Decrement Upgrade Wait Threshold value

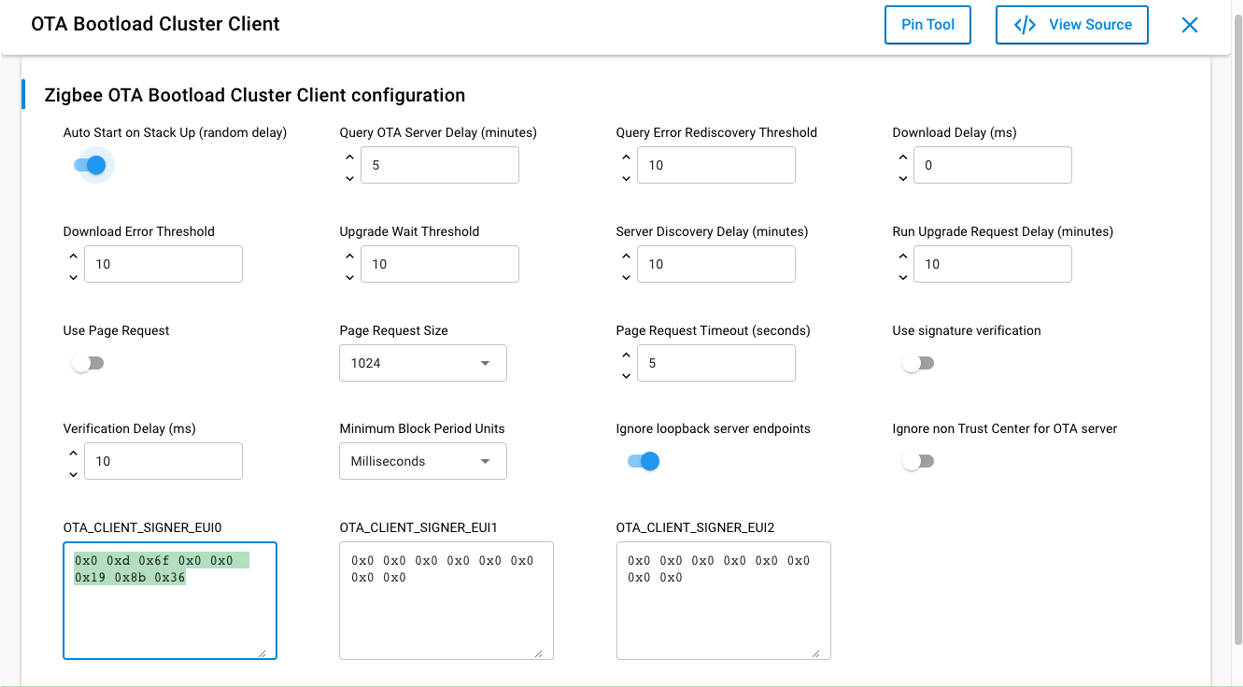pos(349,277)
